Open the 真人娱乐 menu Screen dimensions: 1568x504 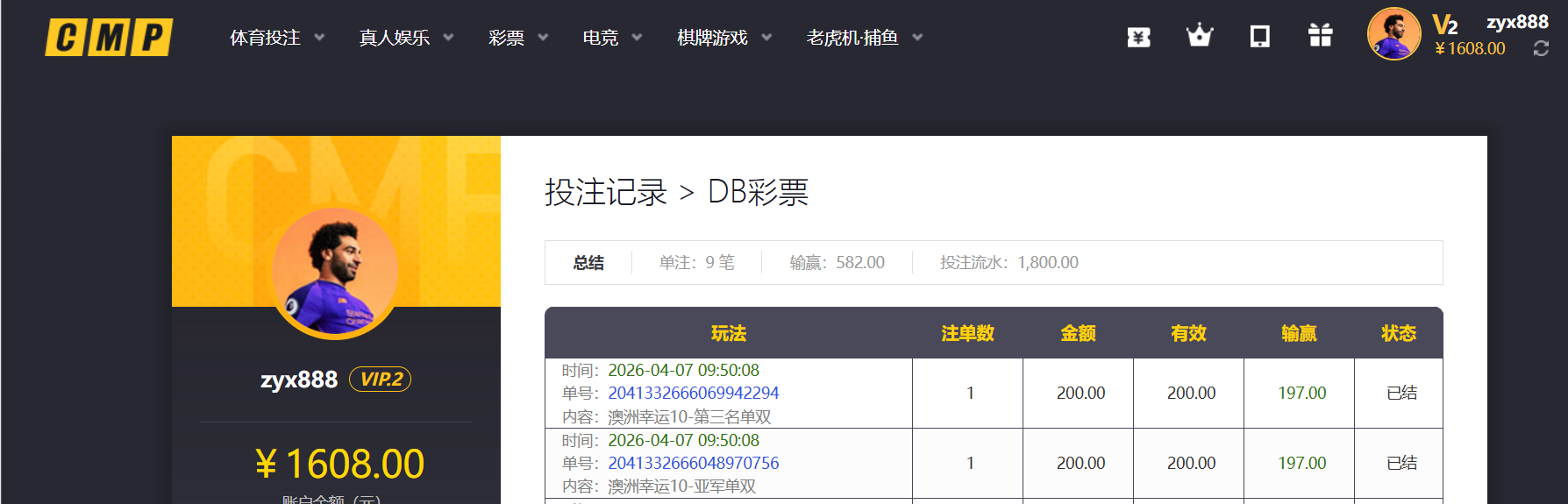pos(394,38)
